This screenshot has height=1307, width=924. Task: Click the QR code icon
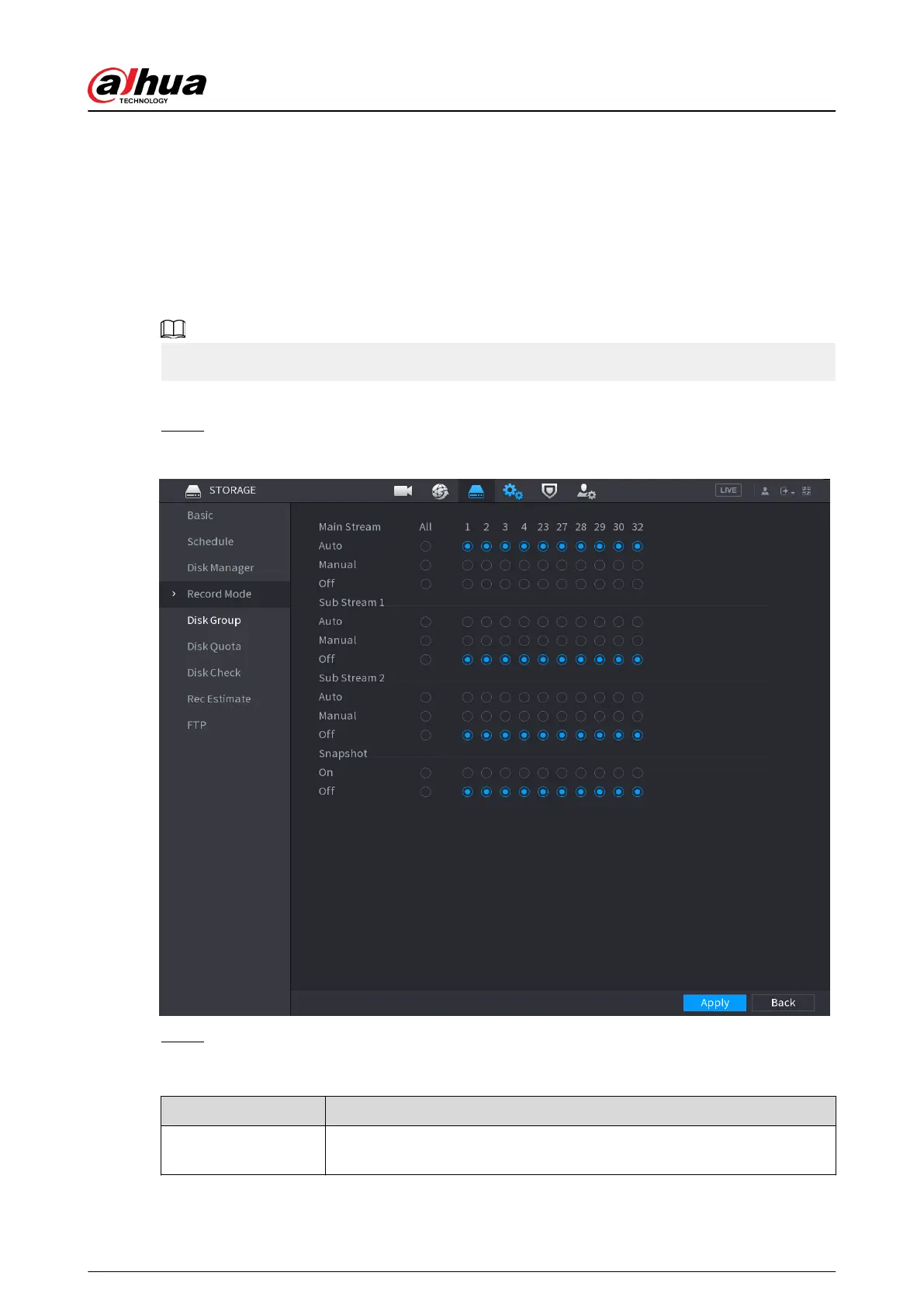[x=807, y=491]
